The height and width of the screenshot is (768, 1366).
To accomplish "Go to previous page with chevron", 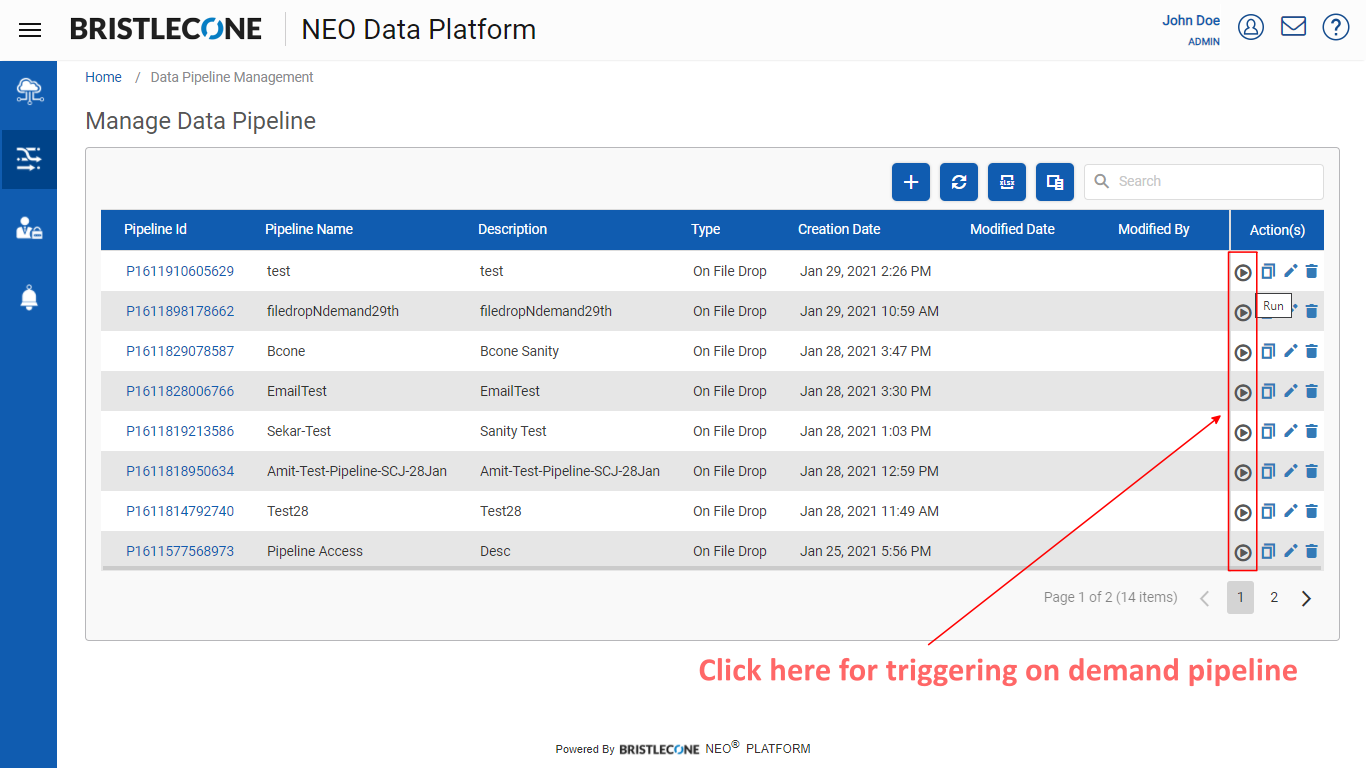I will [1205, 598].
